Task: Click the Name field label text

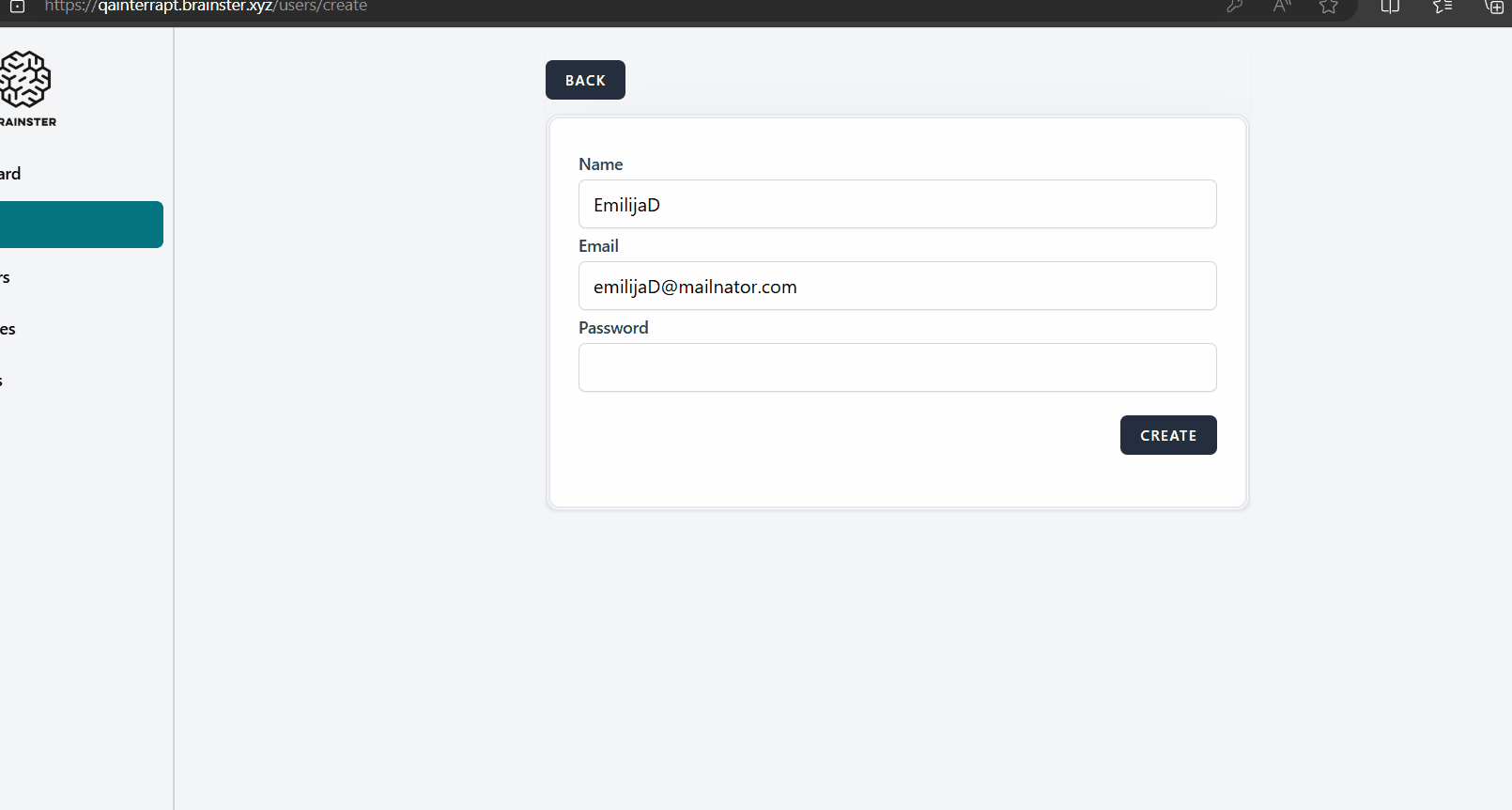Action: click(600, 164)
